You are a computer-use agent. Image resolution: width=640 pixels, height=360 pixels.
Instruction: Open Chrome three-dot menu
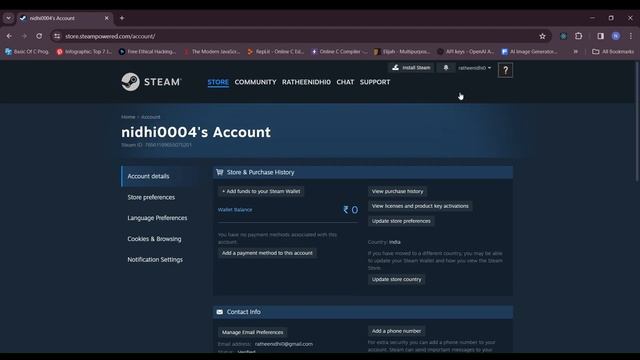(x=631, y=36)
